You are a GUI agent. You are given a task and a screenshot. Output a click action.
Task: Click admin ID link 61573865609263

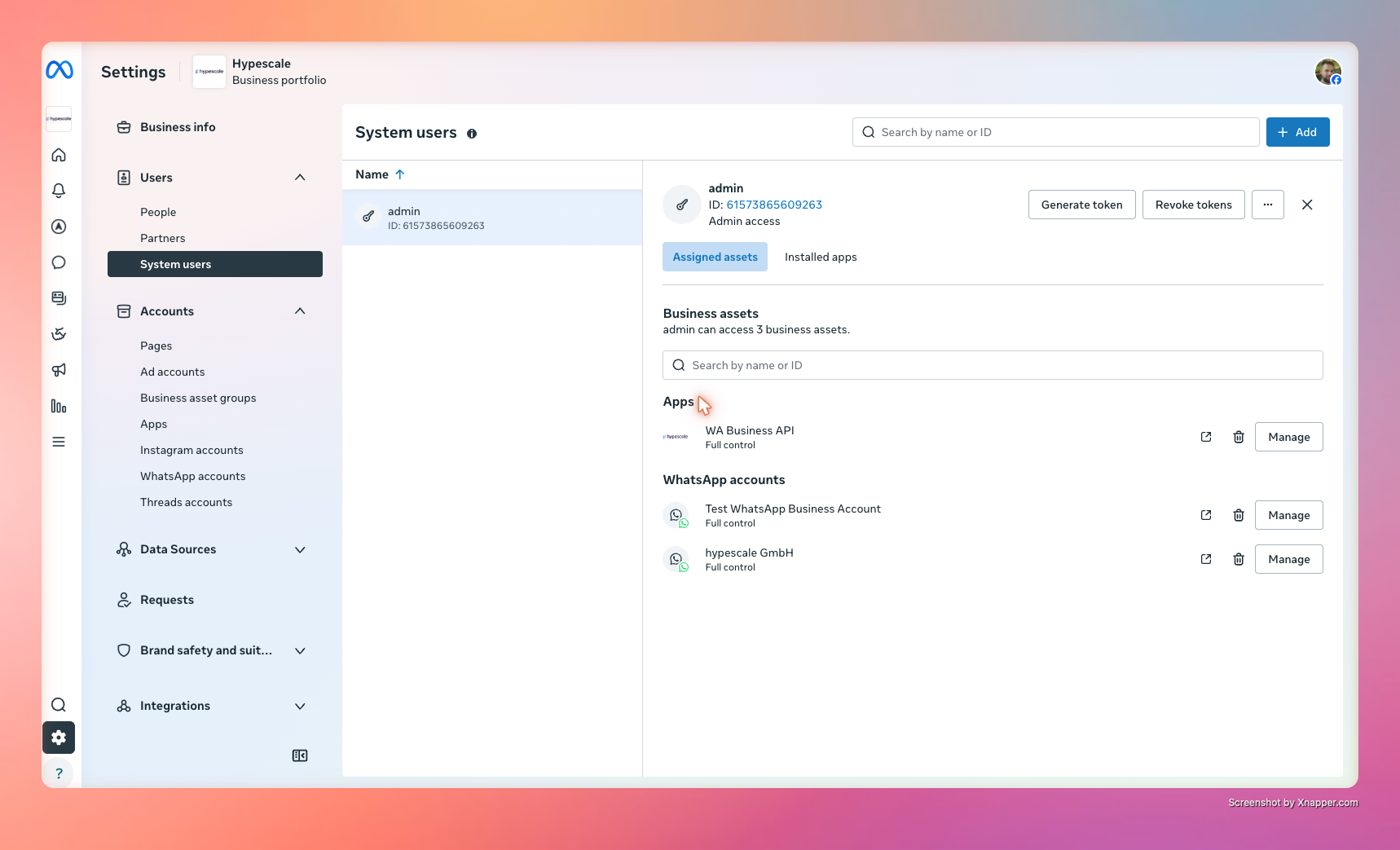tap(774, 205)
